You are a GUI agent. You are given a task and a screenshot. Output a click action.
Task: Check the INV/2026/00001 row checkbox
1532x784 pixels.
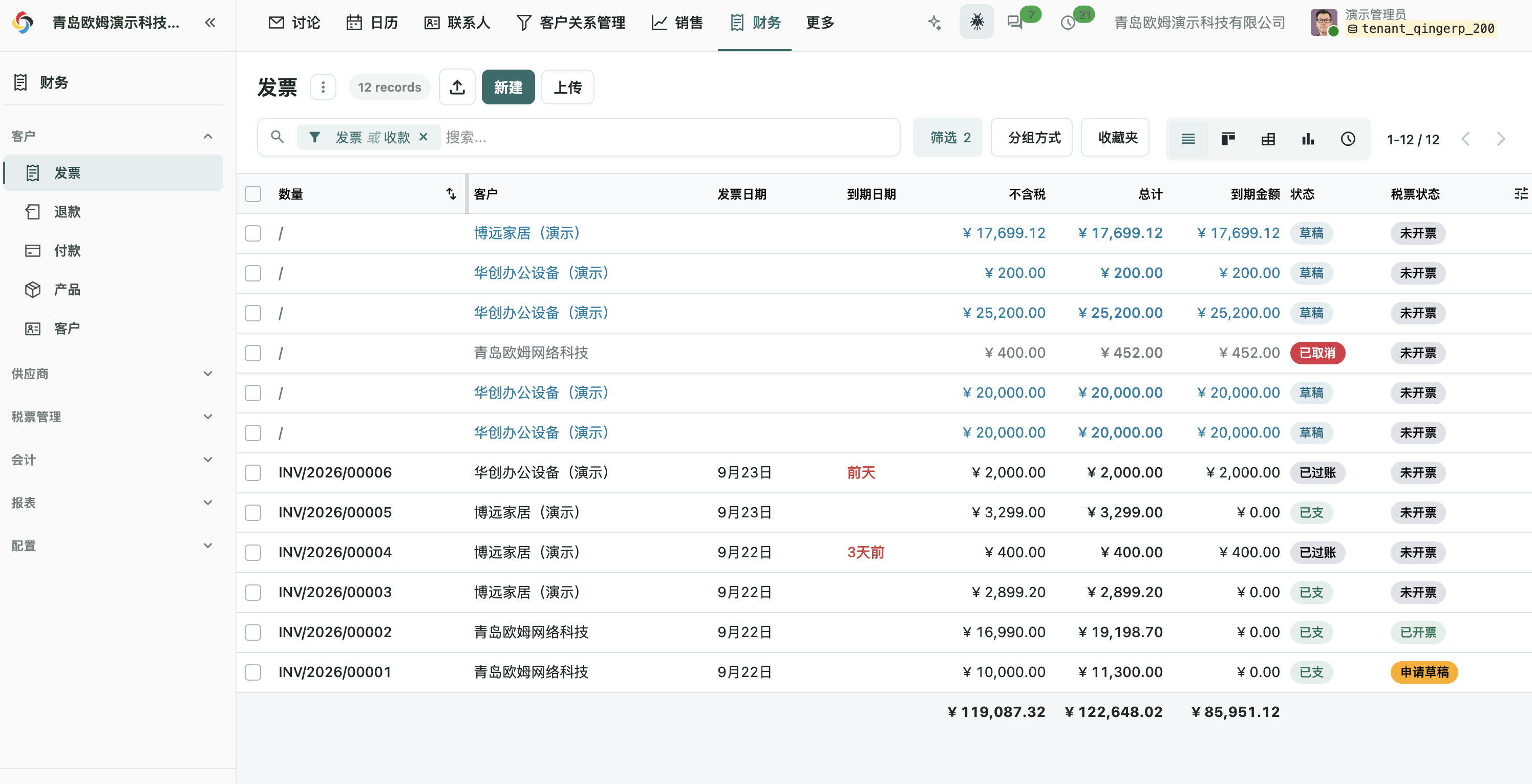tap(253, 672)
